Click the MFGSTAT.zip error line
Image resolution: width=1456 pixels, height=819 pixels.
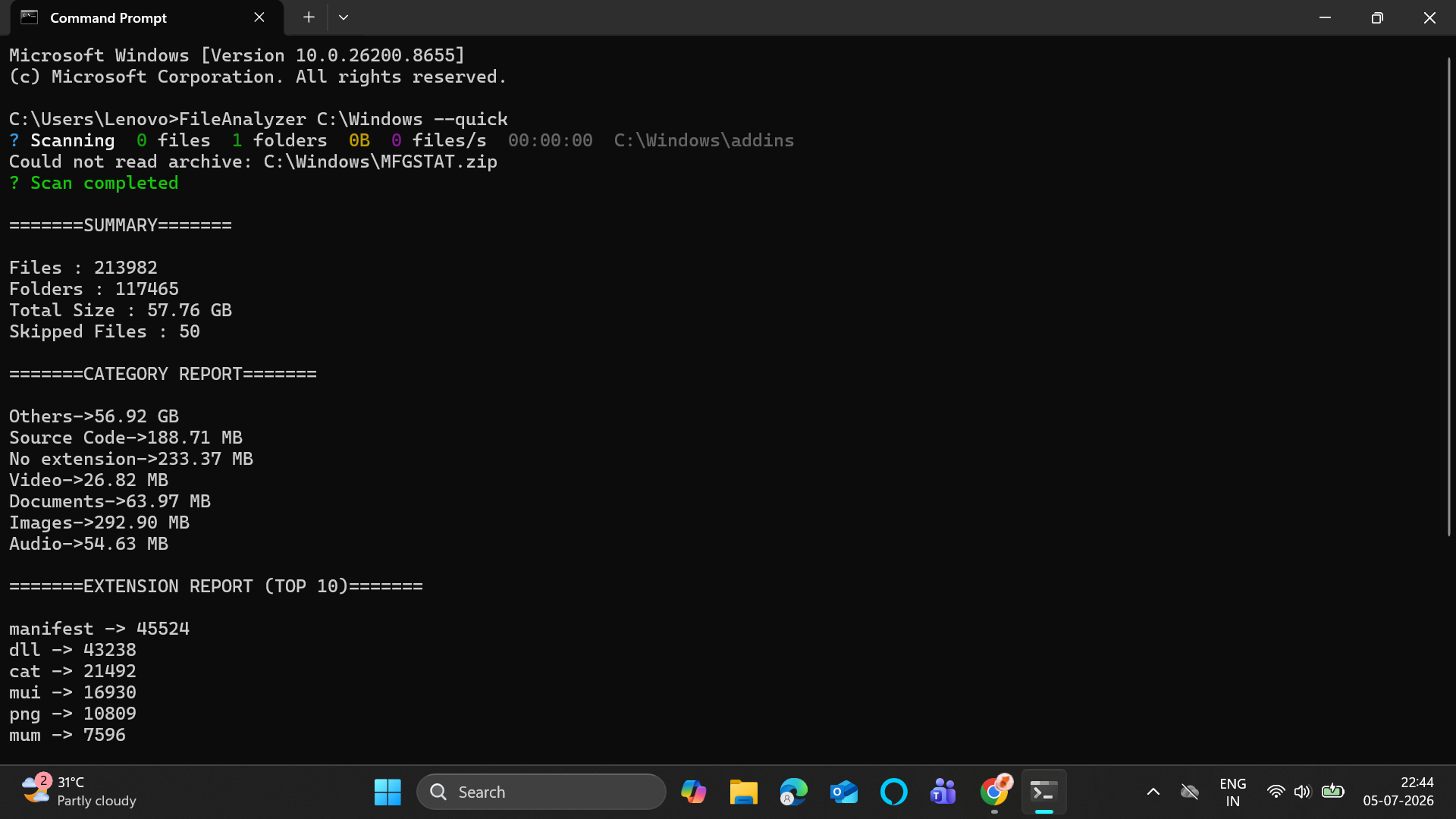(x=253, y=162)
